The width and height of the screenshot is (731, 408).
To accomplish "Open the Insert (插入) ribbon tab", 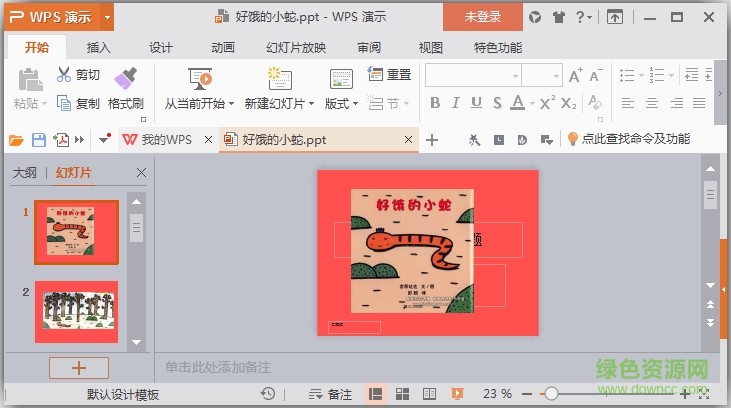I will pyautogui.click(x=99, y=47).
